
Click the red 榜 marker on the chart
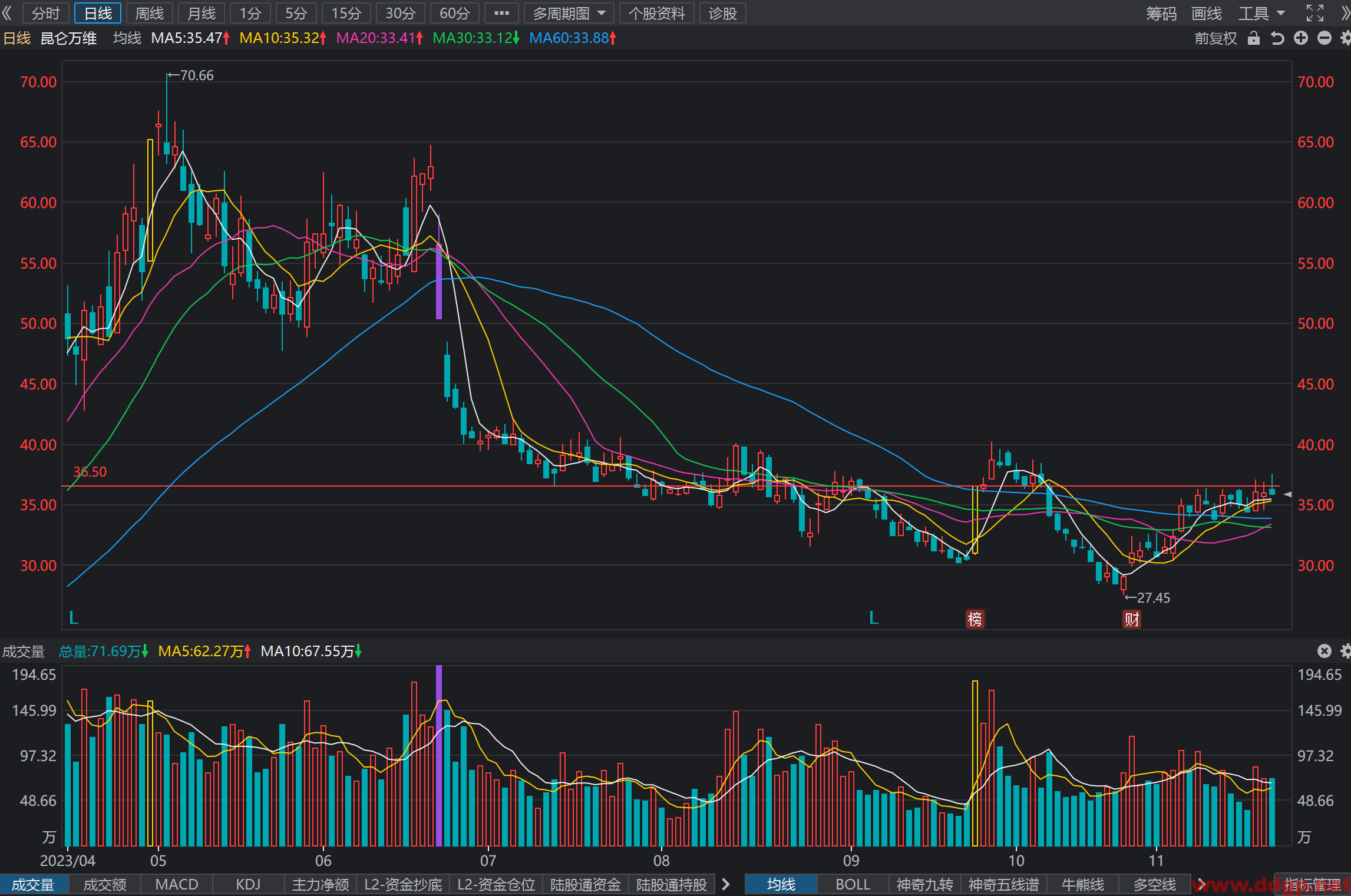coord(975,619)
